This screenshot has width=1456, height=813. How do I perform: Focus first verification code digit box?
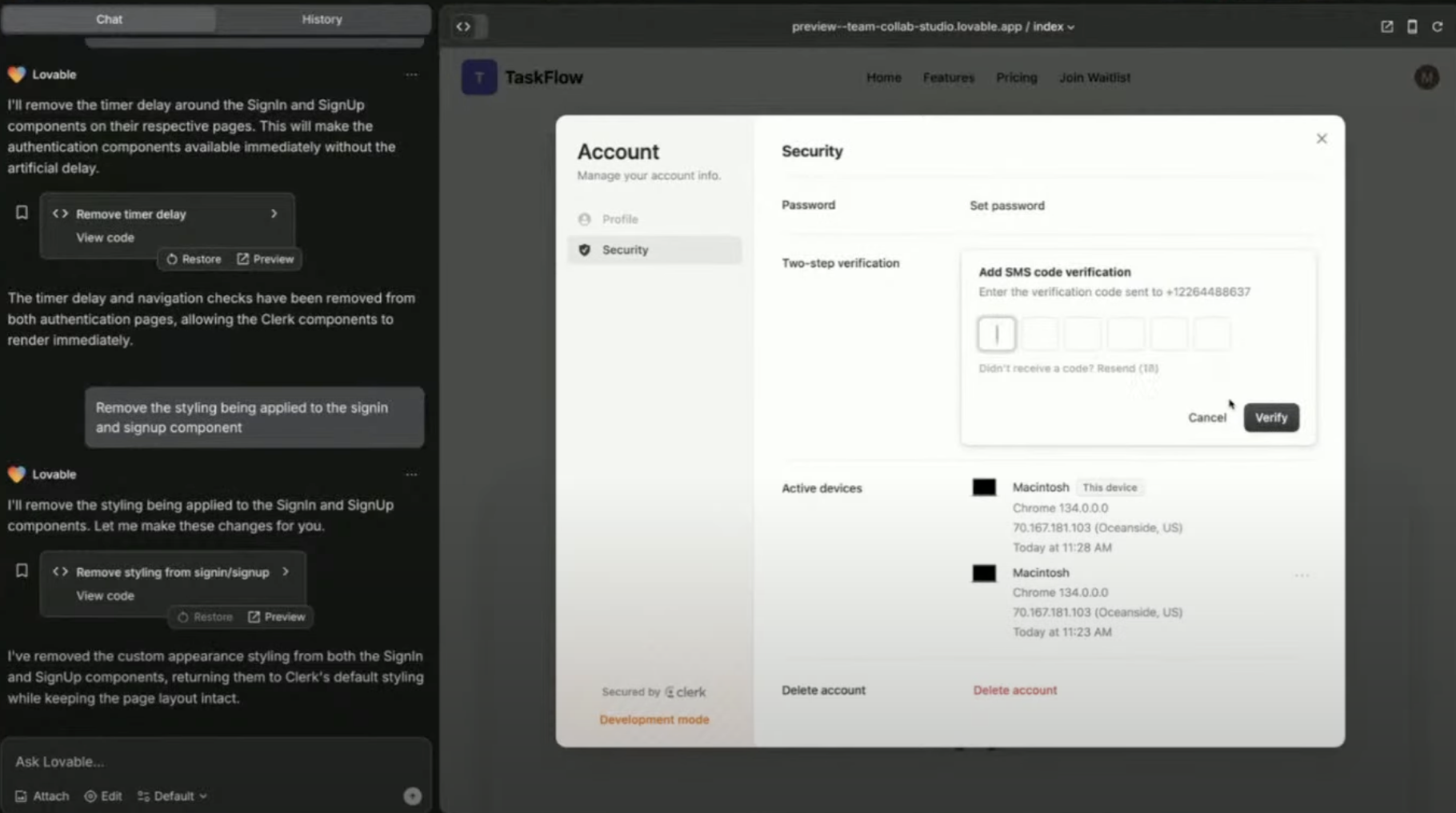point(997,334)
